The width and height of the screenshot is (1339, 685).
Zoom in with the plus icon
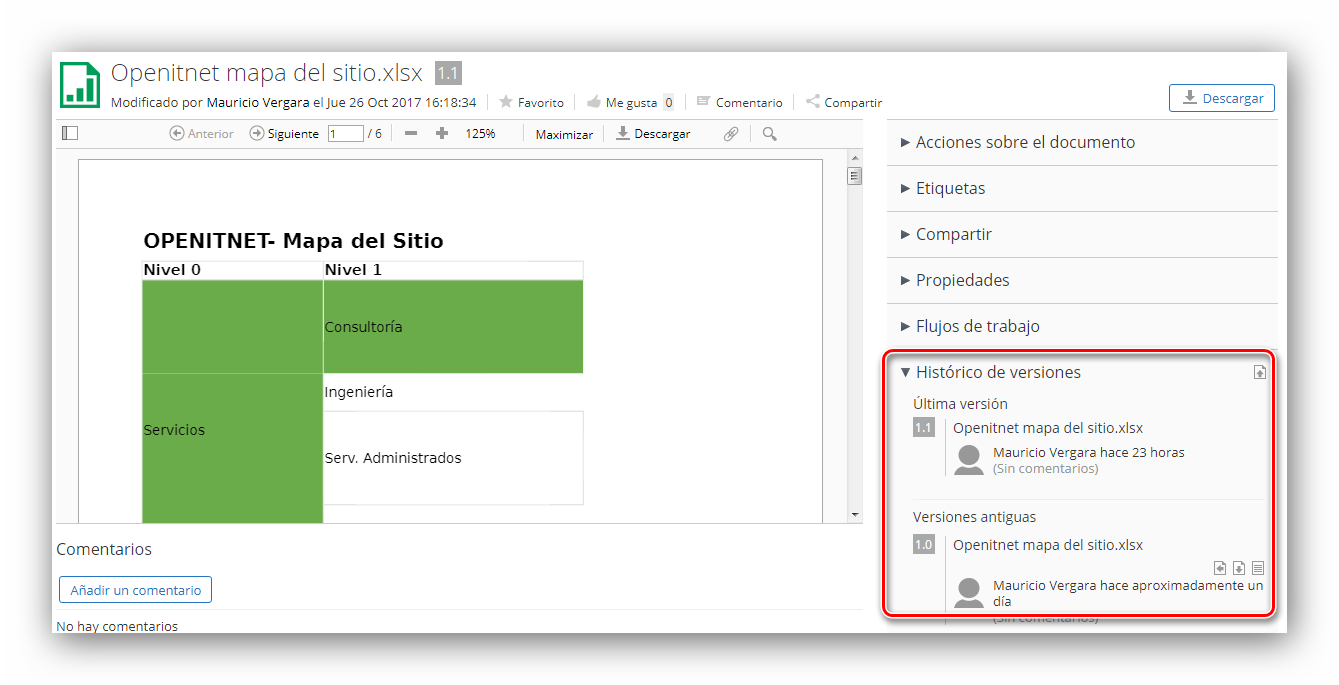tap(442, 133)
